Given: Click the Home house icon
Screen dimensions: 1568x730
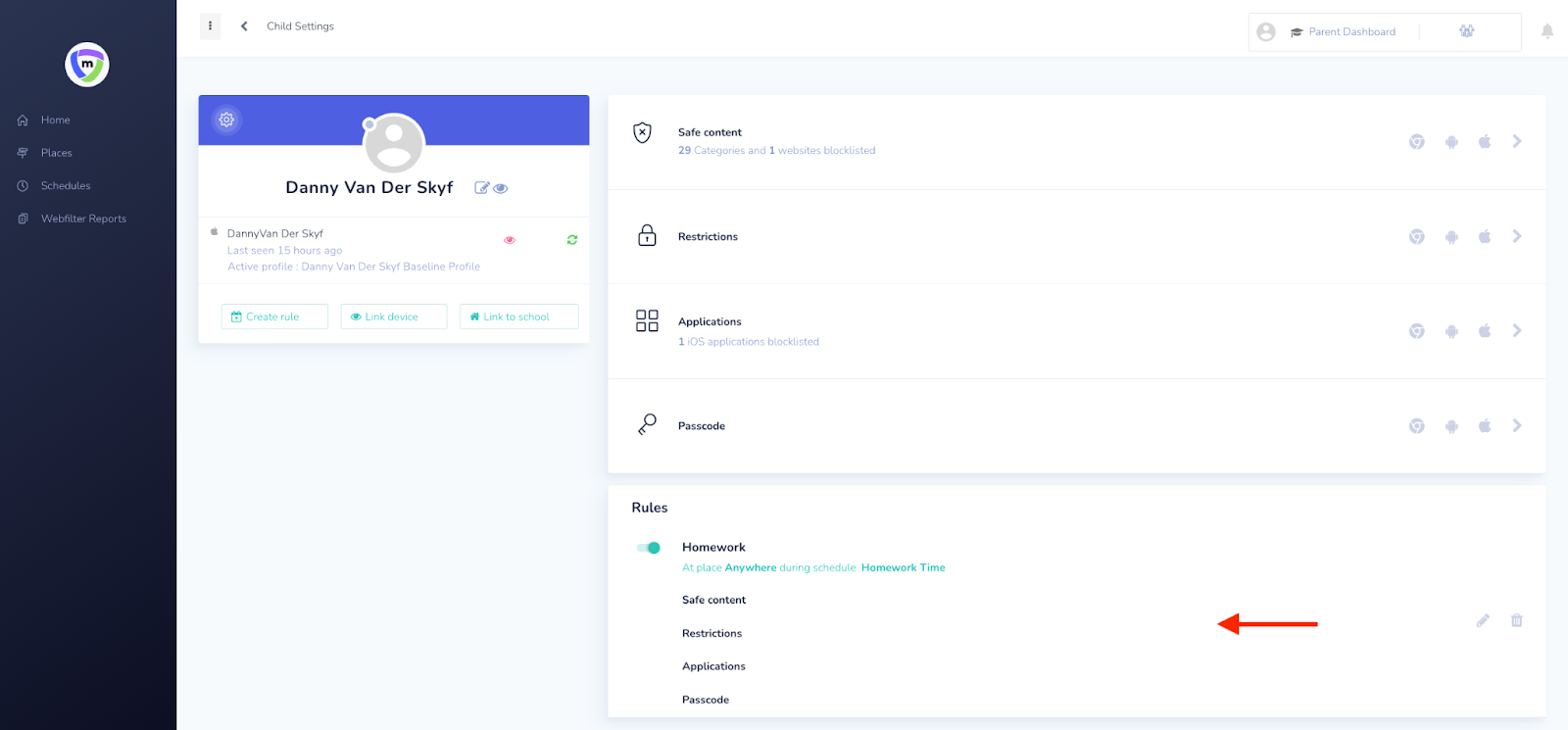Looking at the screenshot, I should pyautogui.click(x=23, y=121).
